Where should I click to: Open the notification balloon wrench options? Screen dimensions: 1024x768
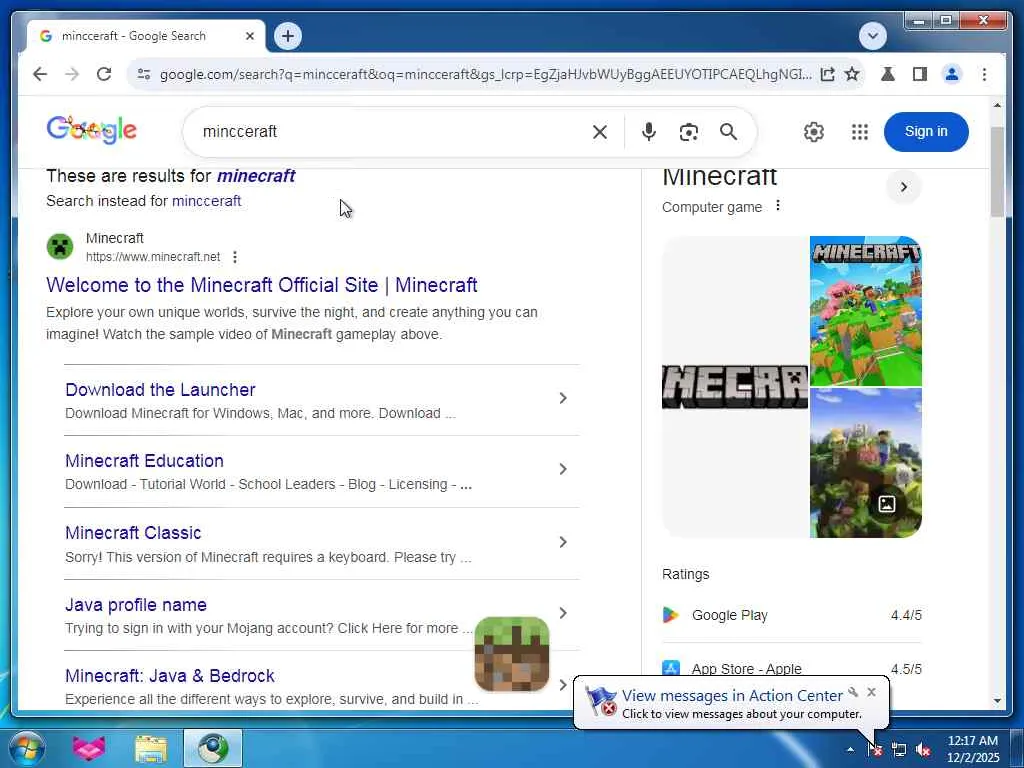[x=853, y=692]
